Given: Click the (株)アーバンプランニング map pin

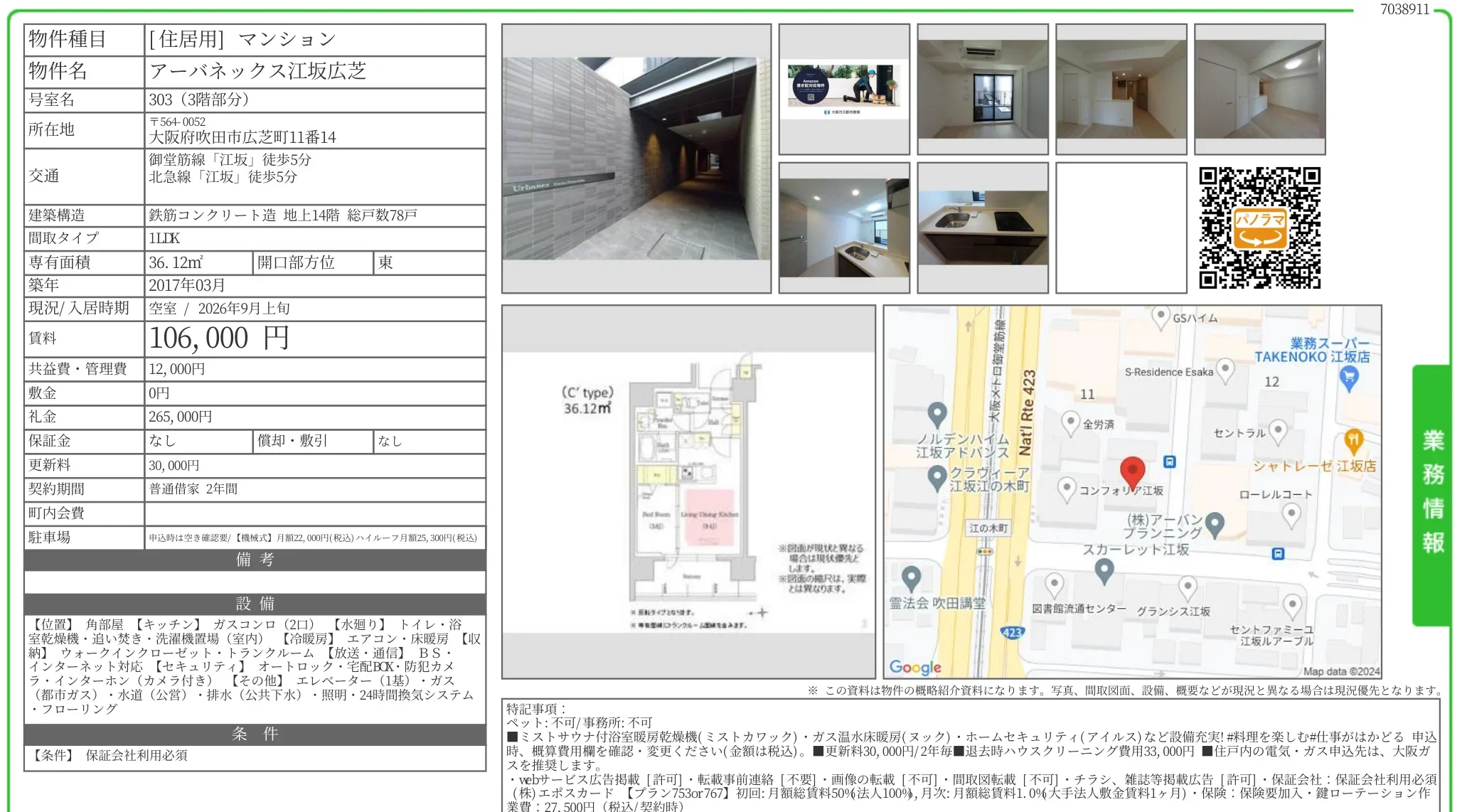Looking at the screenshot, I should [1215, 524].
